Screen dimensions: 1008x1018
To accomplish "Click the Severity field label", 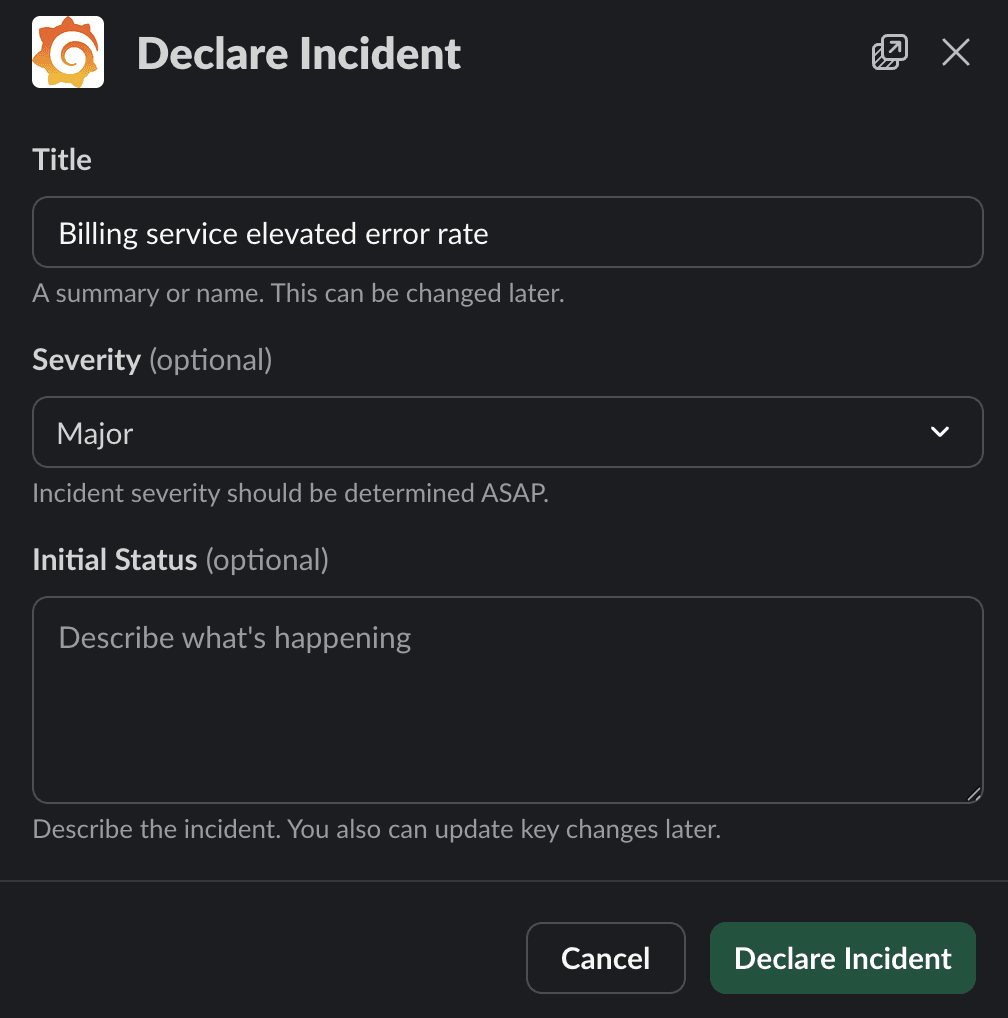I will pyautogui.click(x=86, y=359).
